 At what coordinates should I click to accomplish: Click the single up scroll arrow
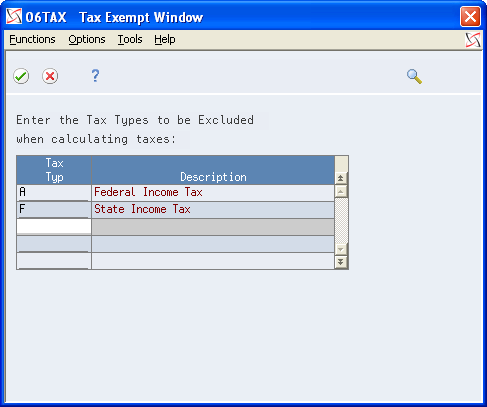pyautogui.click(x=340, y=191)
